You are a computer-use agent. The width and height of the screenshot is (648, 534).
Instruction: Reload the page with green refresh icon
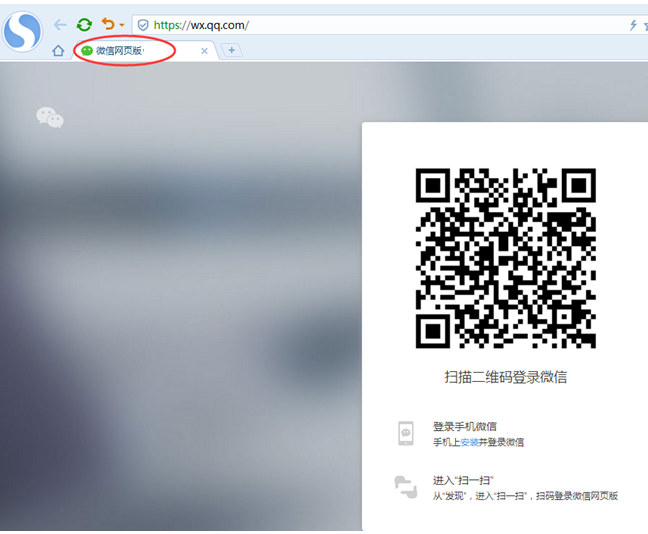click(84, 24)
